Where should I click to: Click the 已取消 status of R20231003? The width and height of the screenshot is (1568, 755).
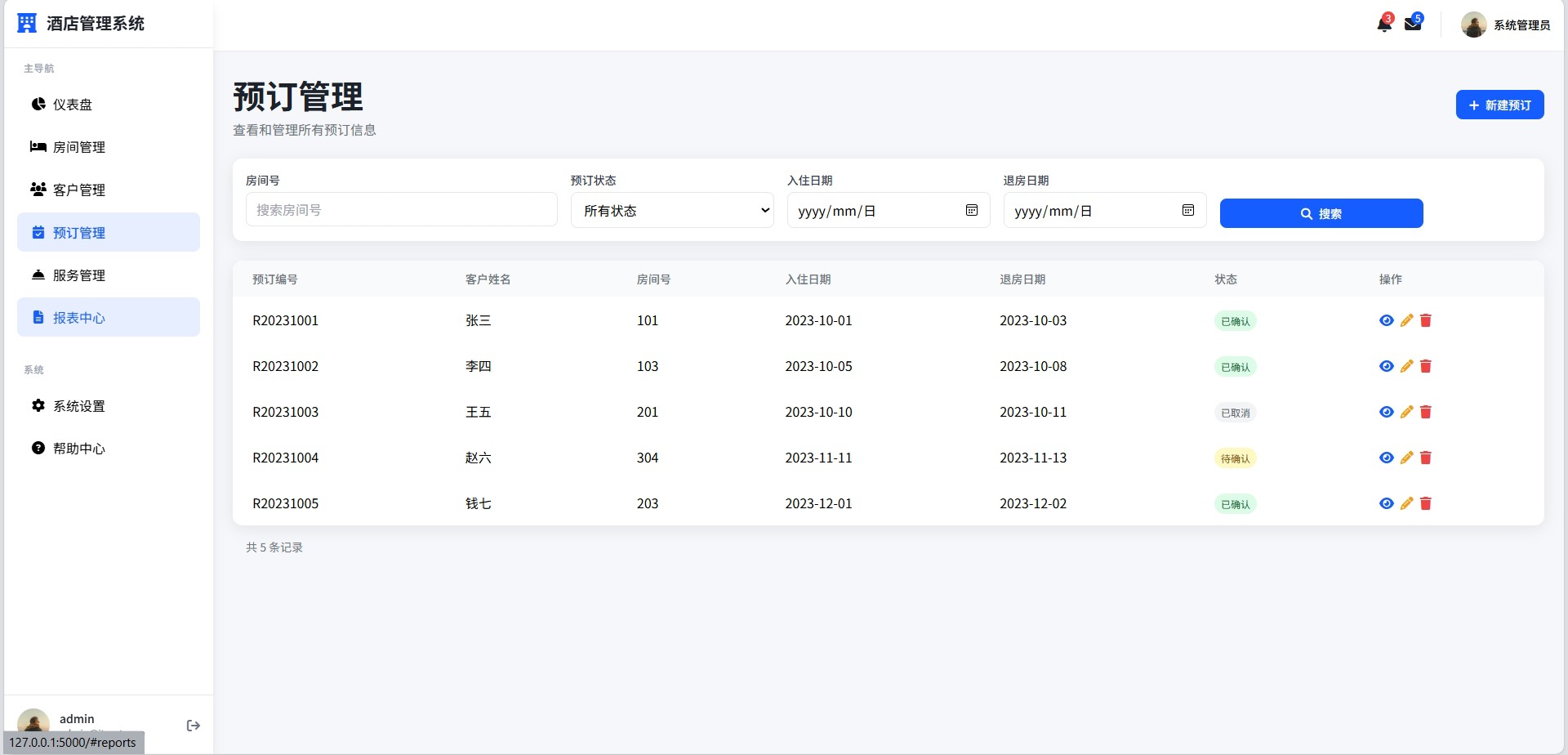tap(1235, 413)
